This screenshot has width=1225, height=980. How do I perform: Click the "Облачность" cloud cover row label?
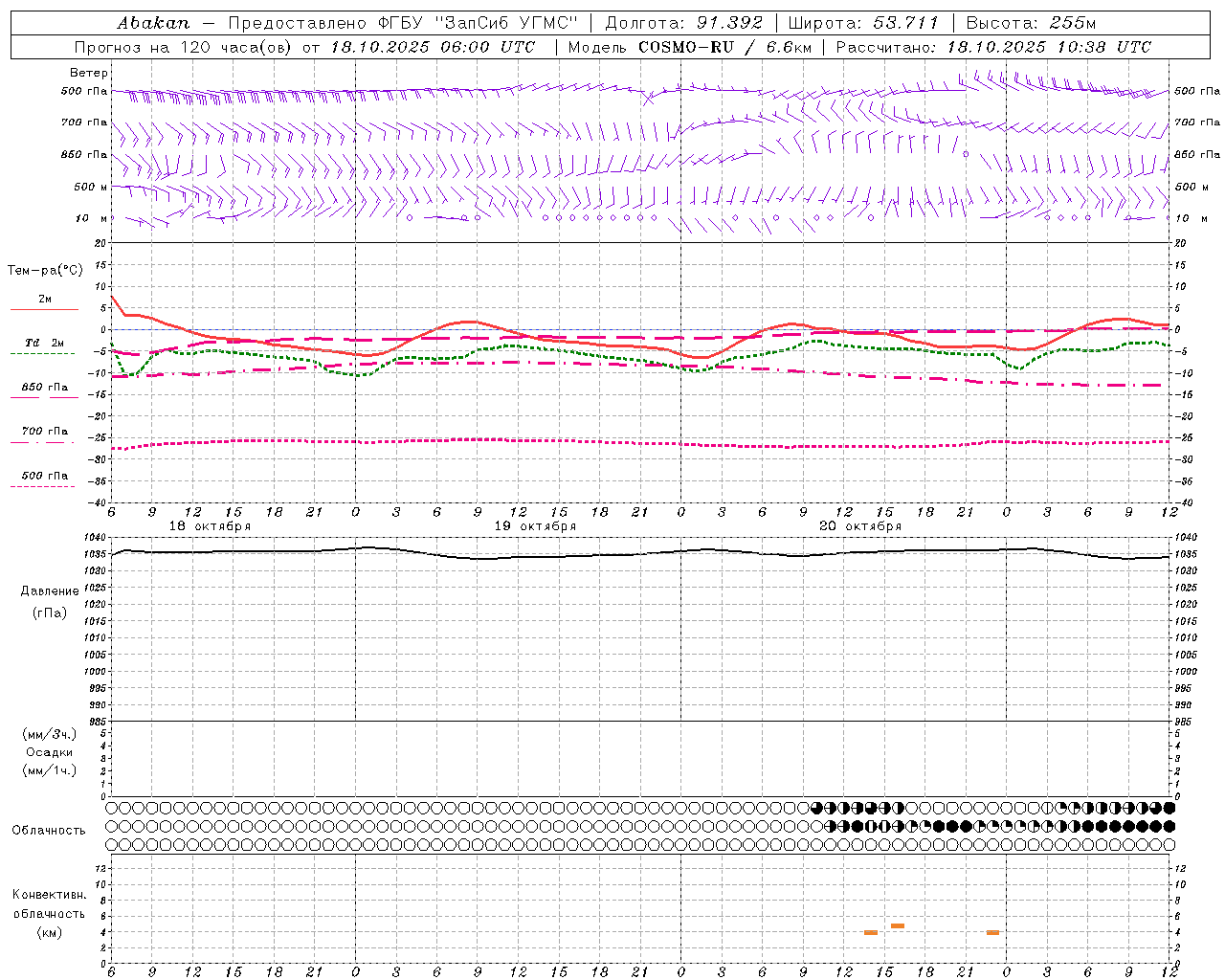coord(49,831)
